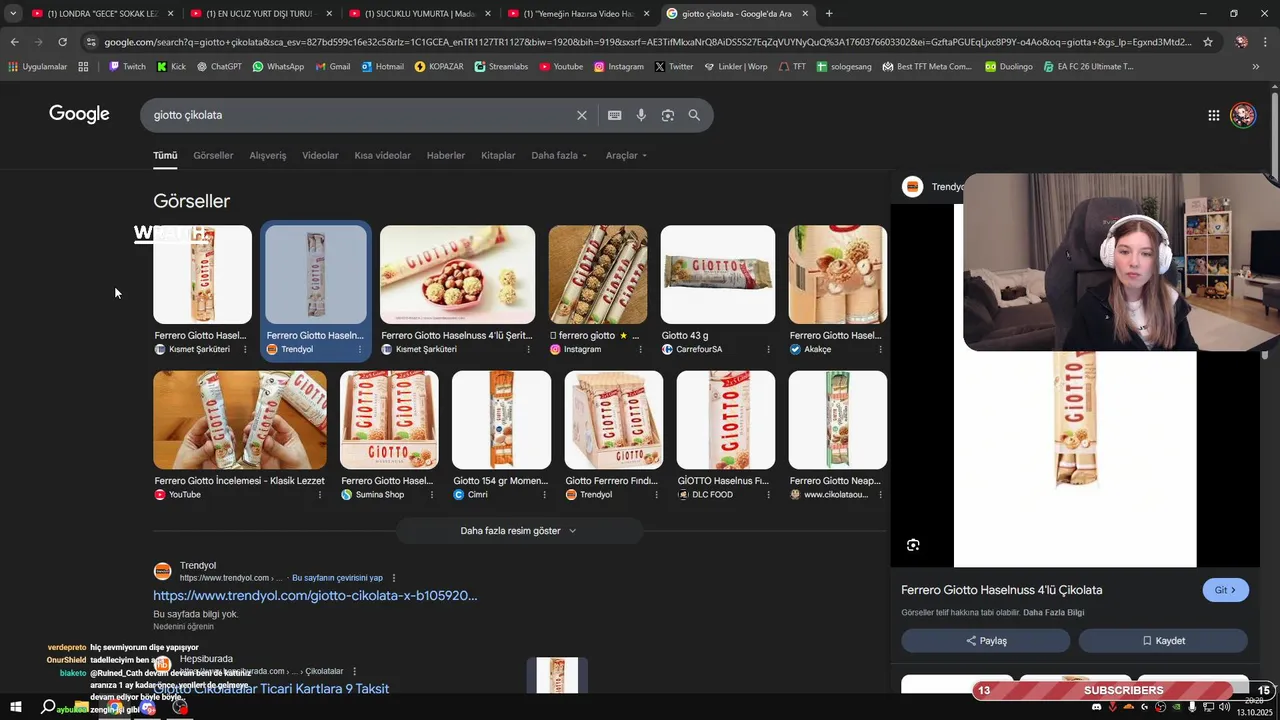Click Bu sayfanın çevirisini yap link
The width and height of the screenshot is (1280, 720).
coord(337,578)
